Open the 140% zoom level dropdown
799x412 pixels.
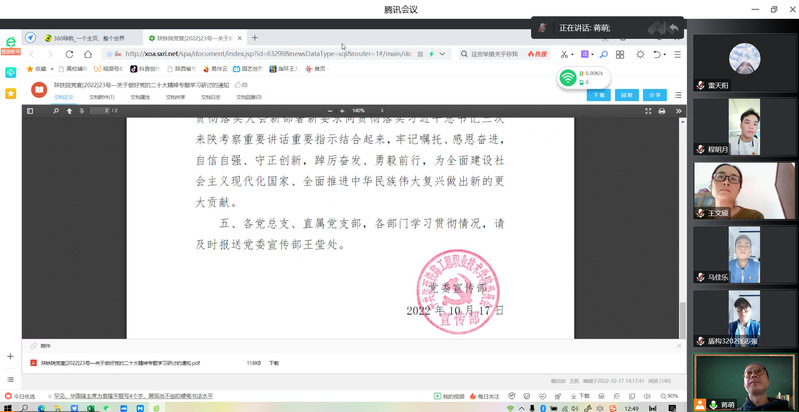tap(365, 111)
